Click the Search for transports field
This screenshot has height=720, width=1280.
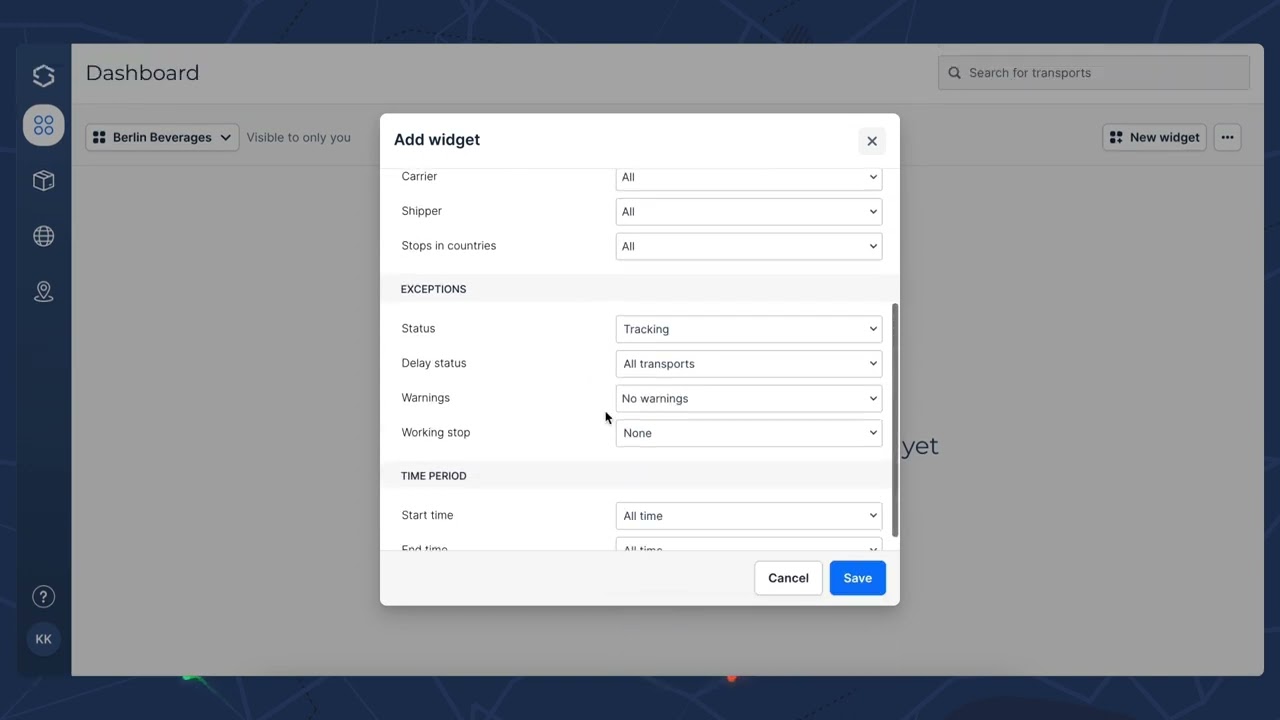[1093, 73]
